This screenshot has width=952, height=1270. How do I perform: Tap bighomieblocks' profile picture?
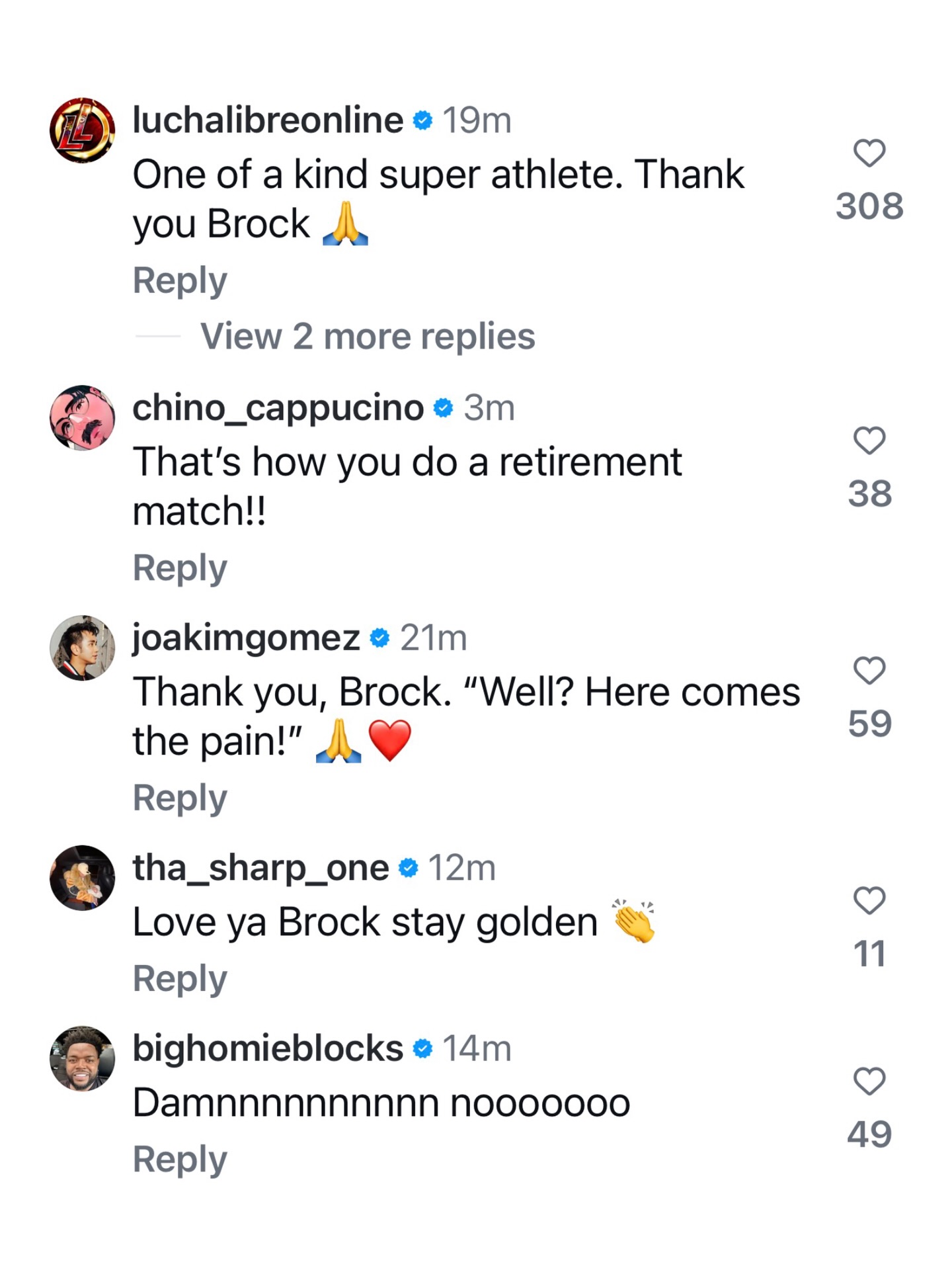82,1058
